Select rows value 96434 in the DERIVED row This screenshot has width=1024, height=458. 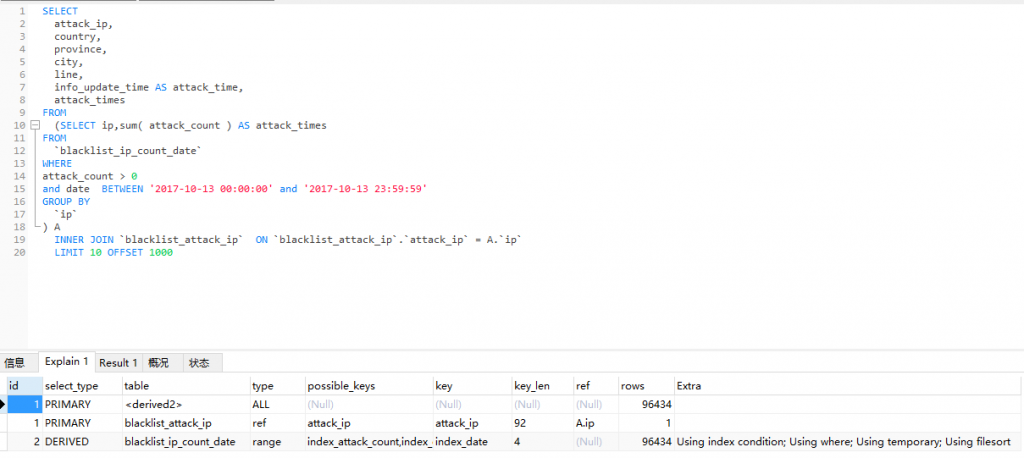[646, 442]
